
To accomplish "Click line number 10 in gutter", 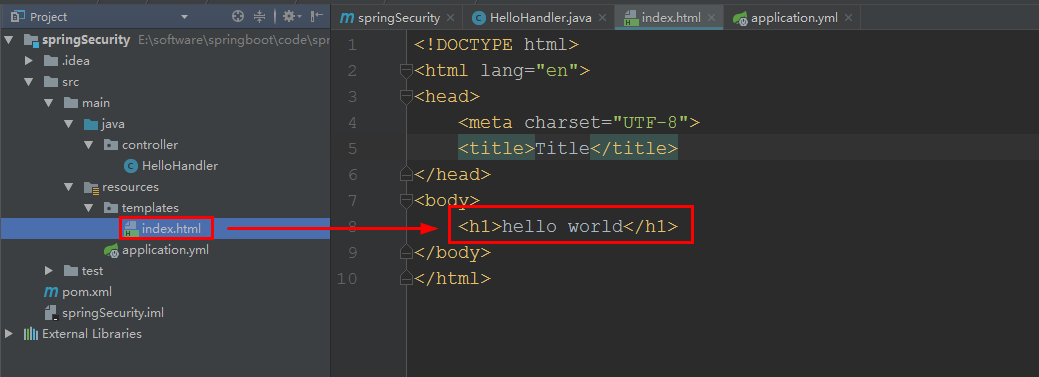I will (347, 278).
